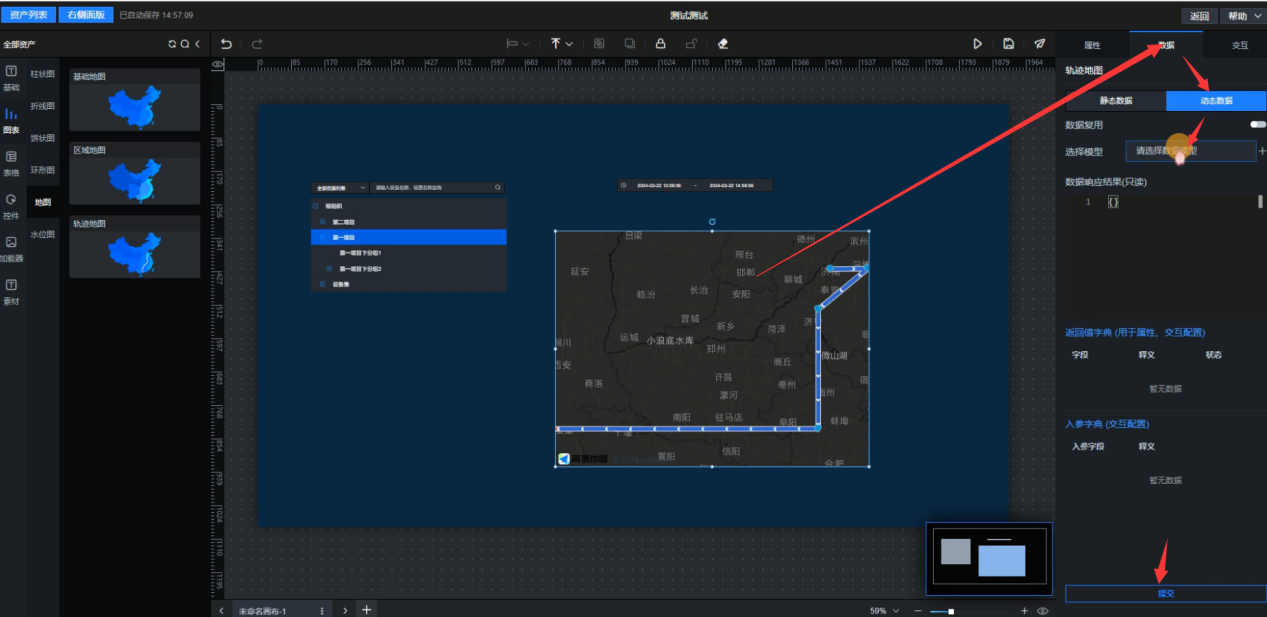
Task: Add a new canvas with plus icon
Action: pos(367,609)
